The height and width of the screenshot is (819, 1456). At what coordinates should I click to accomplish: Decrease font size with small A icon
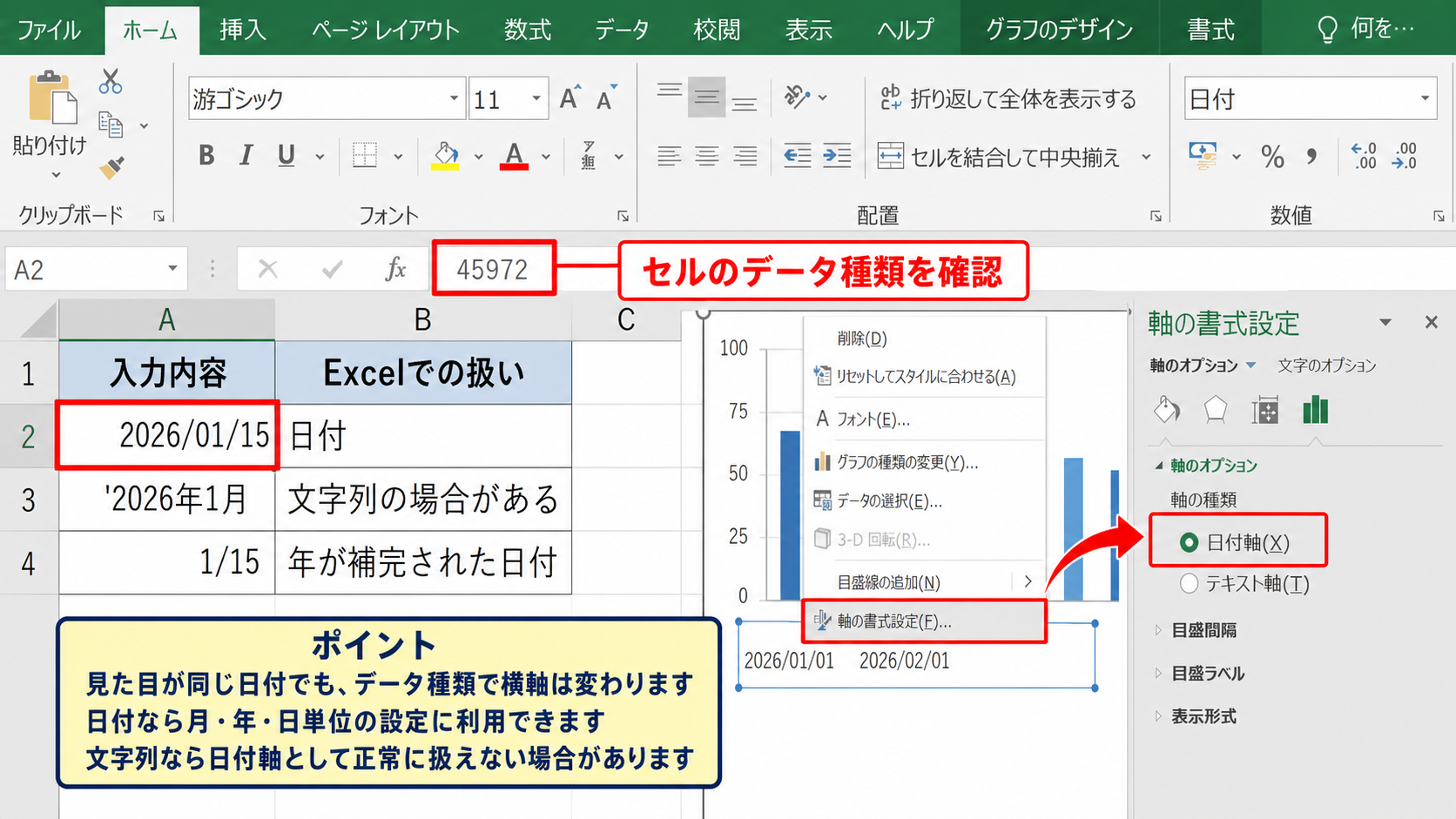[x=605, y=98]
